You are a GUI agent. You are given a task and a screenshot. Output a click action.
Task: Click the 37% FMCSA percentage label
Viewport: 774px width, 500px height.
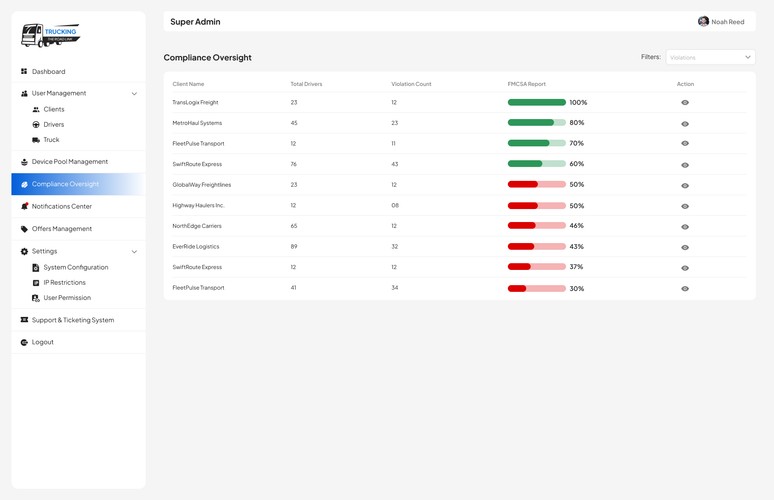click(576, 267)
